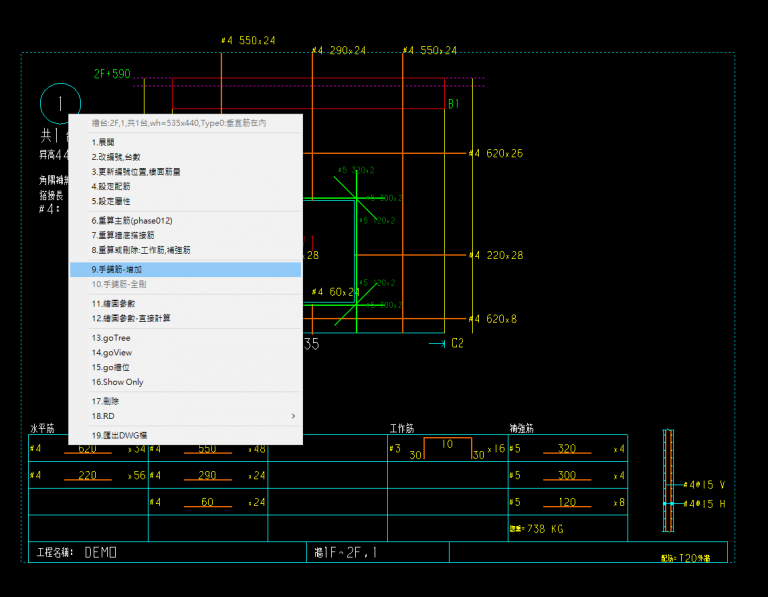768x597 pixels.
Task: Click the #4@15 V spacing label
Action: 704,485
